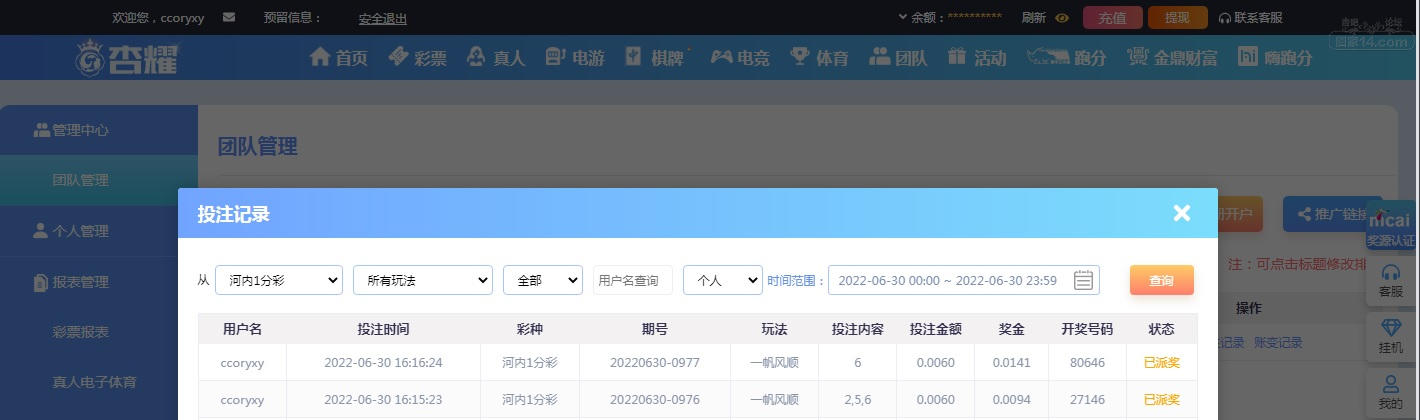Open the 真人 live casino menu

[495, 57]
